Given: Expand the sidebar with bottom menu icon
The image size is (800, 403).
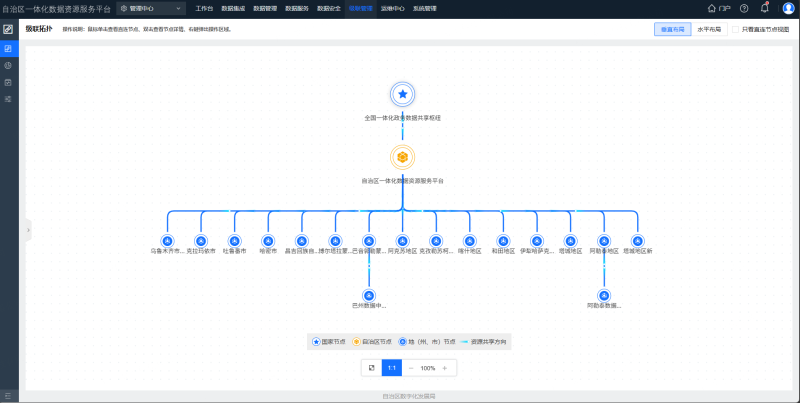Looking at the screenshot, I should 8,396.
